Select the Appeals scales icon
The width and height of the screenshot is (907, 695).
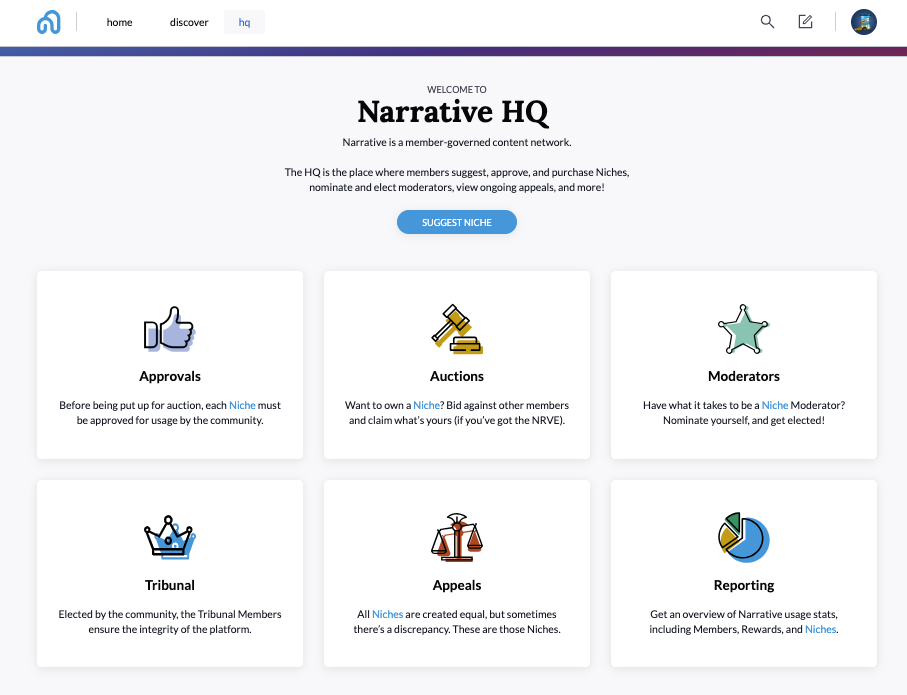coord(456,537)
